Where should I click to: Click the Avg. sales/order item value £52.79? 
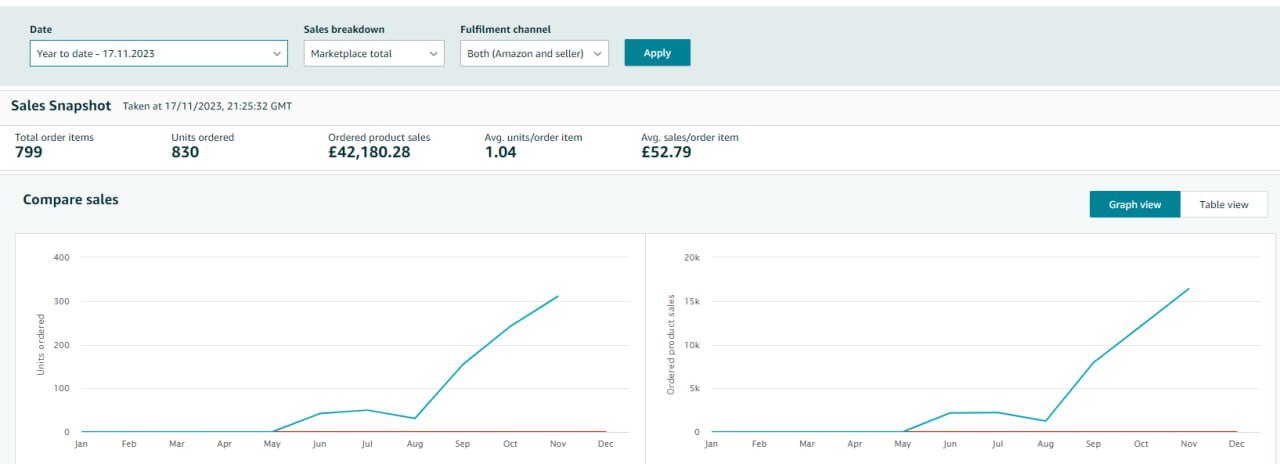click(666, 153)
